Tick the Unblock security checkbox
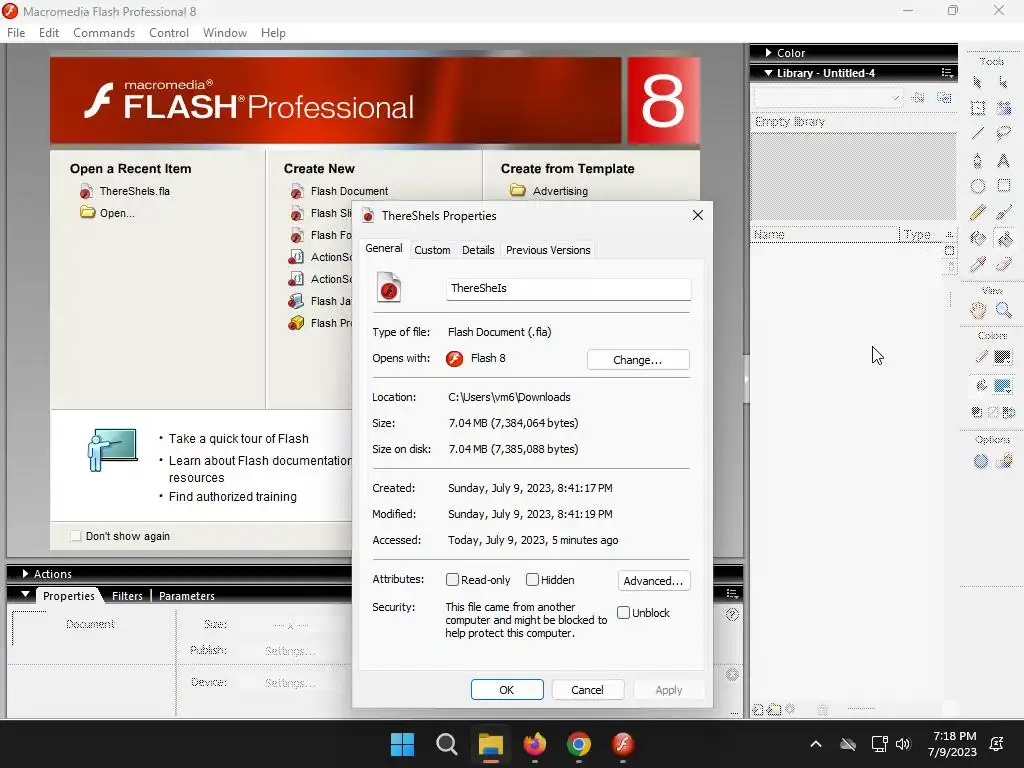The width and height of the screenshot is (1024, 768). (x=624, y=613)
